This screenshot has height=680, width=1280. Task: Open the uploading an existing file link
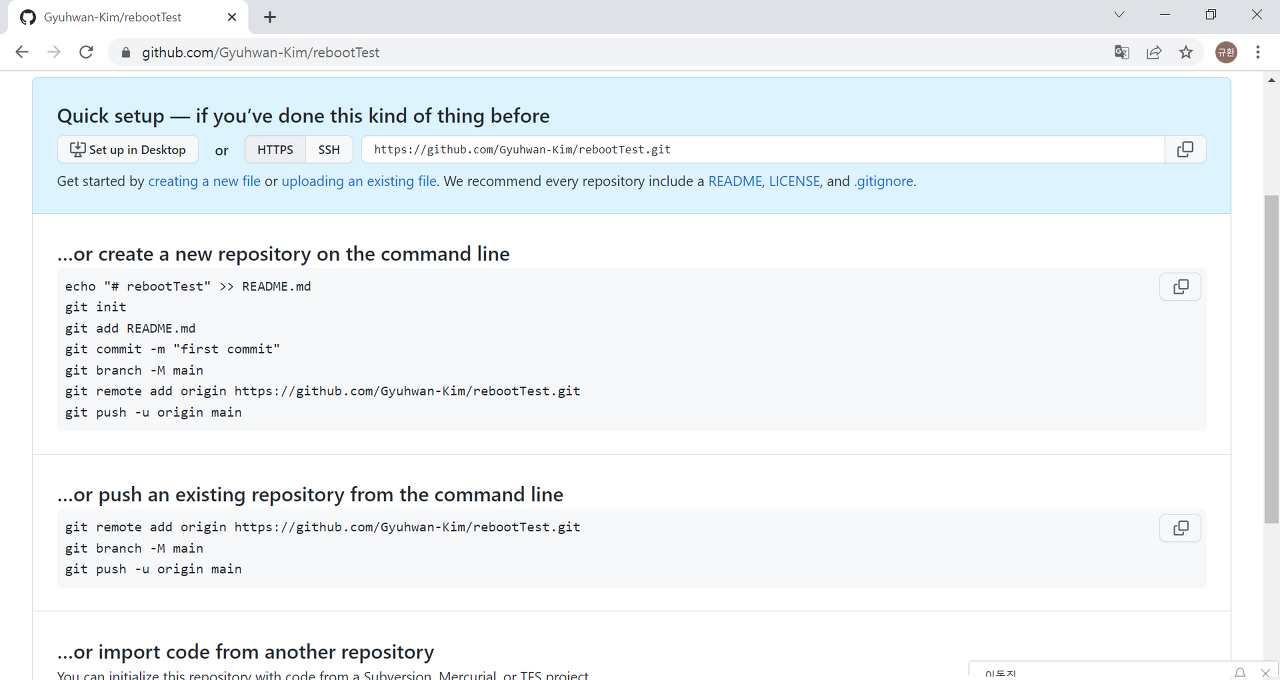pos(359,181)
